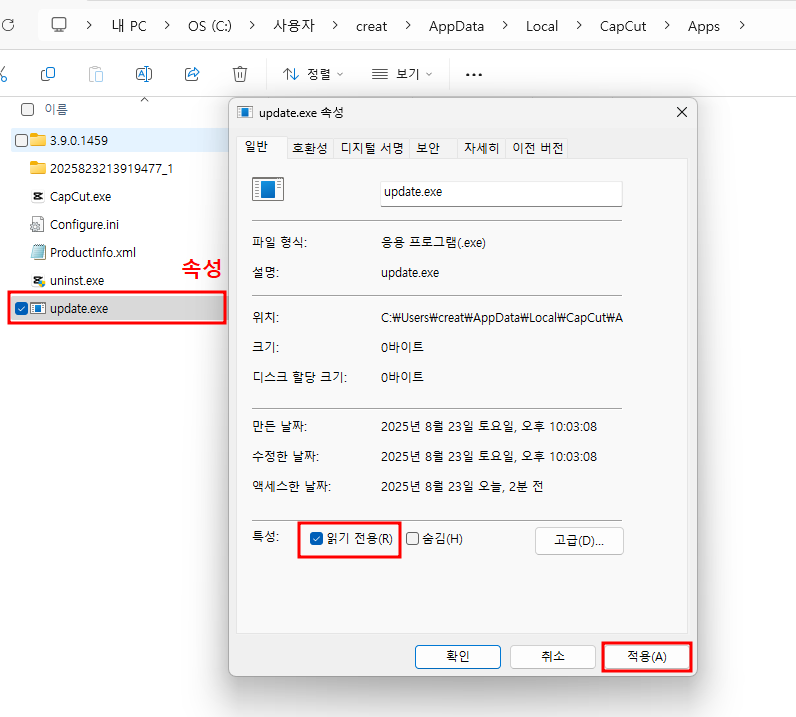This screenshot has width=796, height=717.
Task: Click the Apps breadcrumb segment
Action: click(704, 25)
